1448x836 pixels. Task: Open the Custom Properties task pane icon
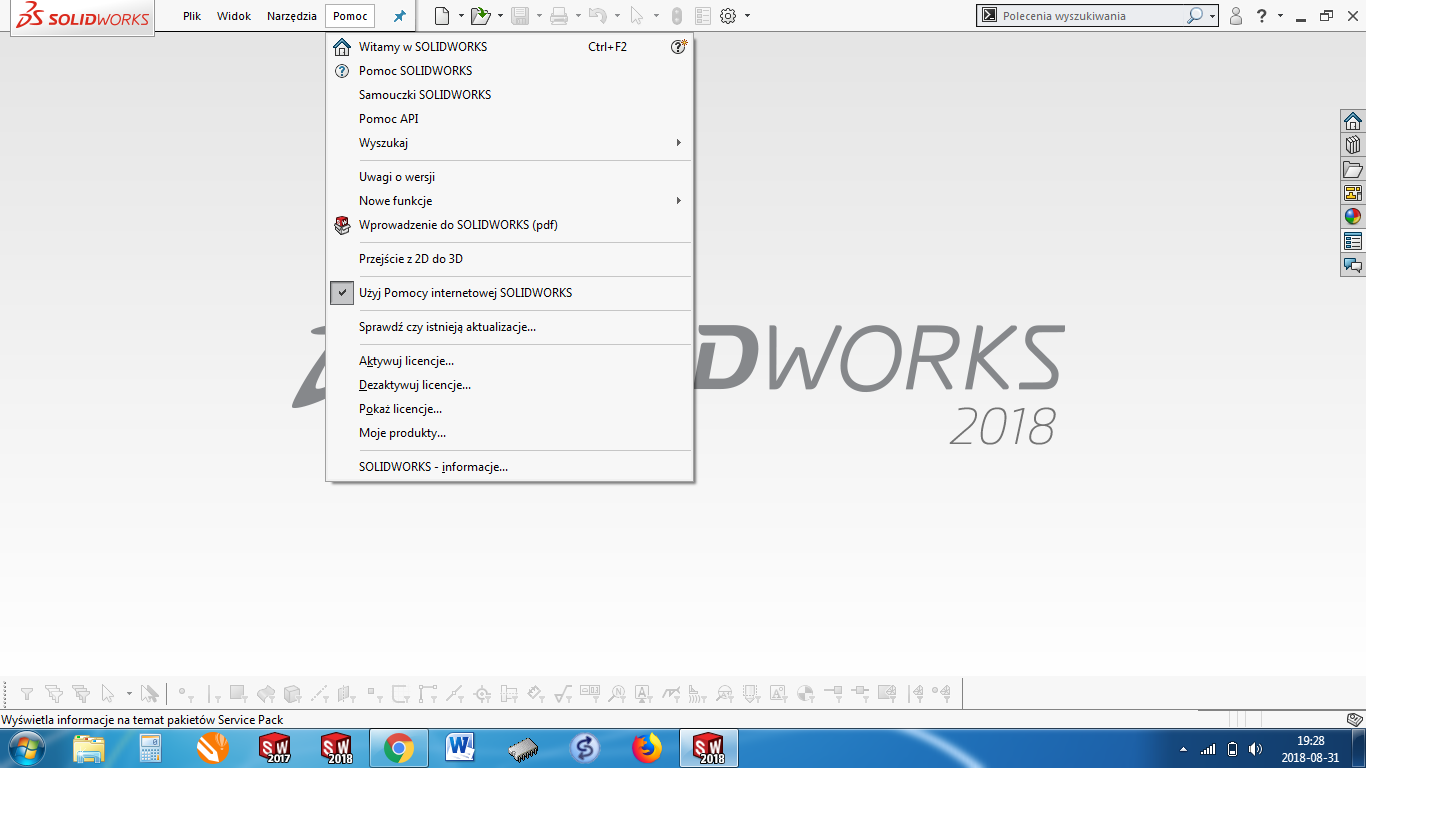pyautogui.click(x=1353, y=241)
